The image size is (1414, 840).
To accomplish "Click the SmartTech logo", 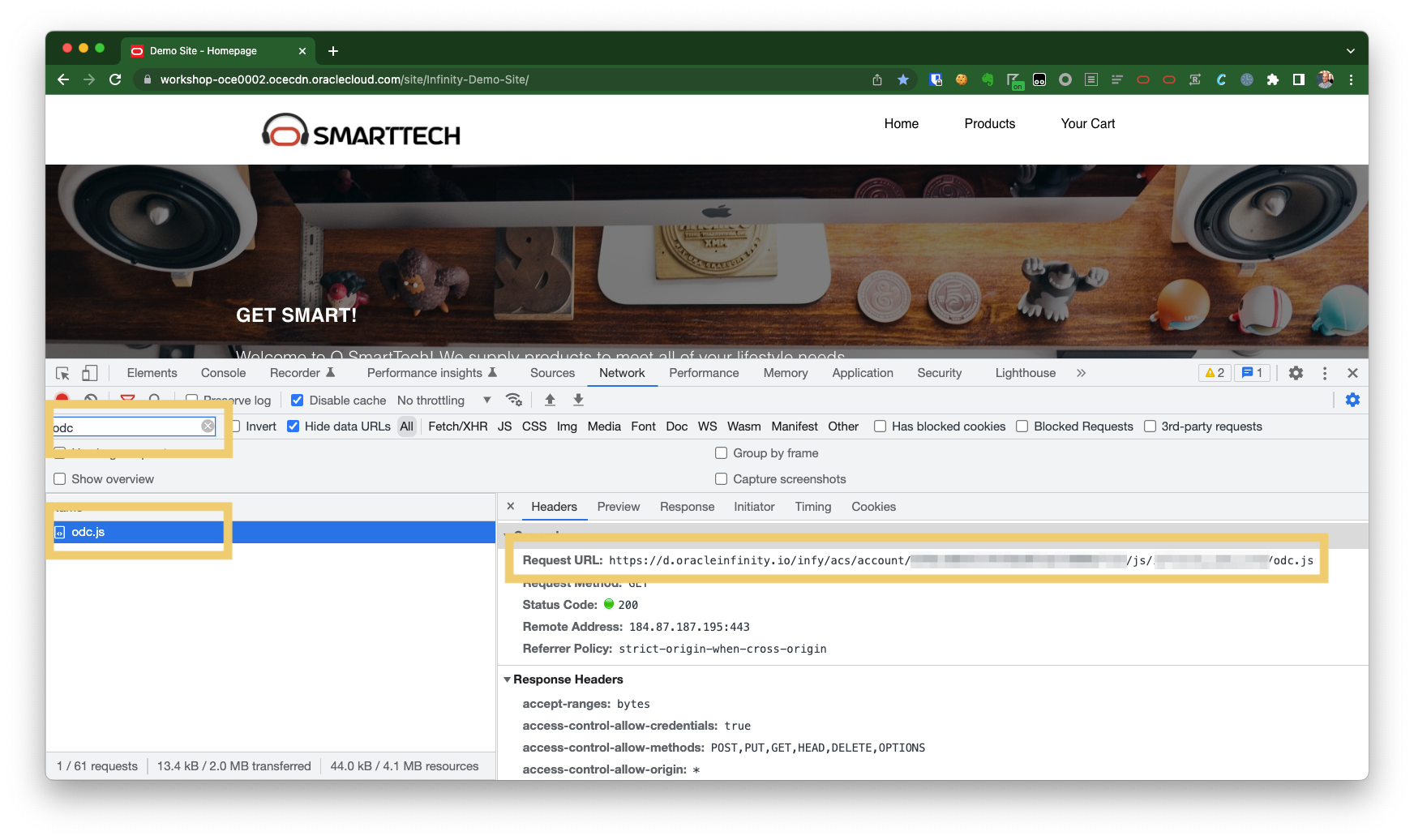I will pos(361,131).
